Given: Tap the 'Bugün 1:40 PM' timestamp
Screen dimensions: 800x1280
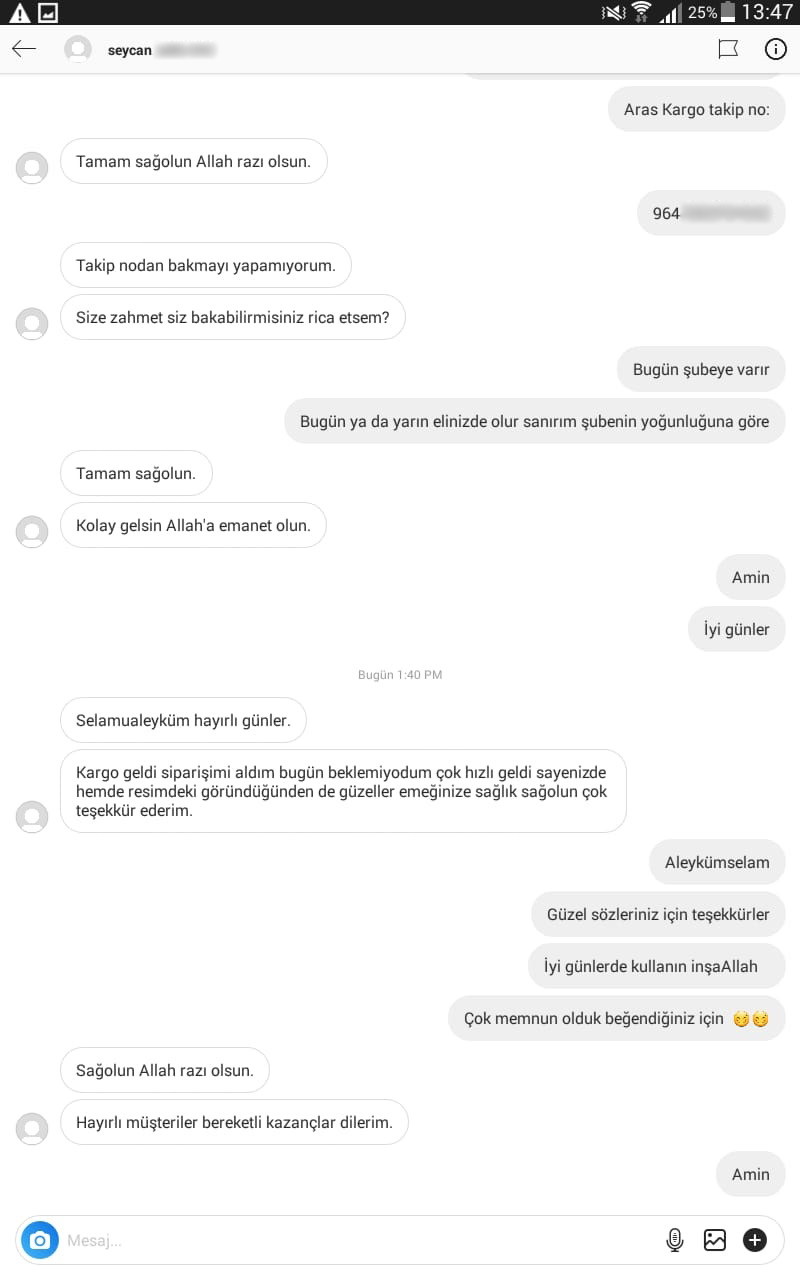Looking at the screenshot, I should (400, 675).
